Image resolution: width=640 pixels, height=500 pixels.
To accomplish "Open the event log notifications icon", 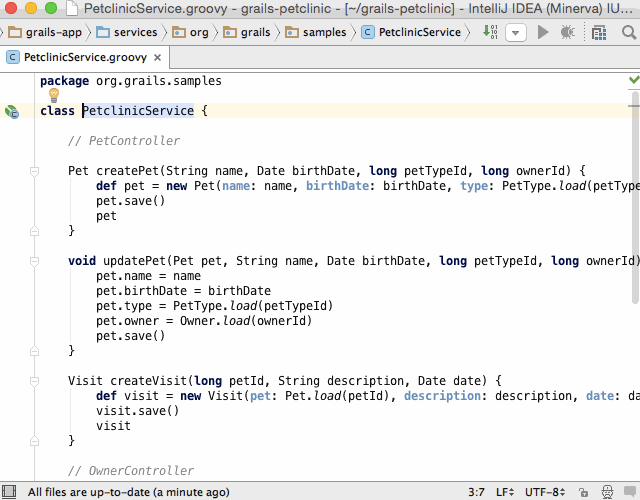I will click(x=630, y=491).
